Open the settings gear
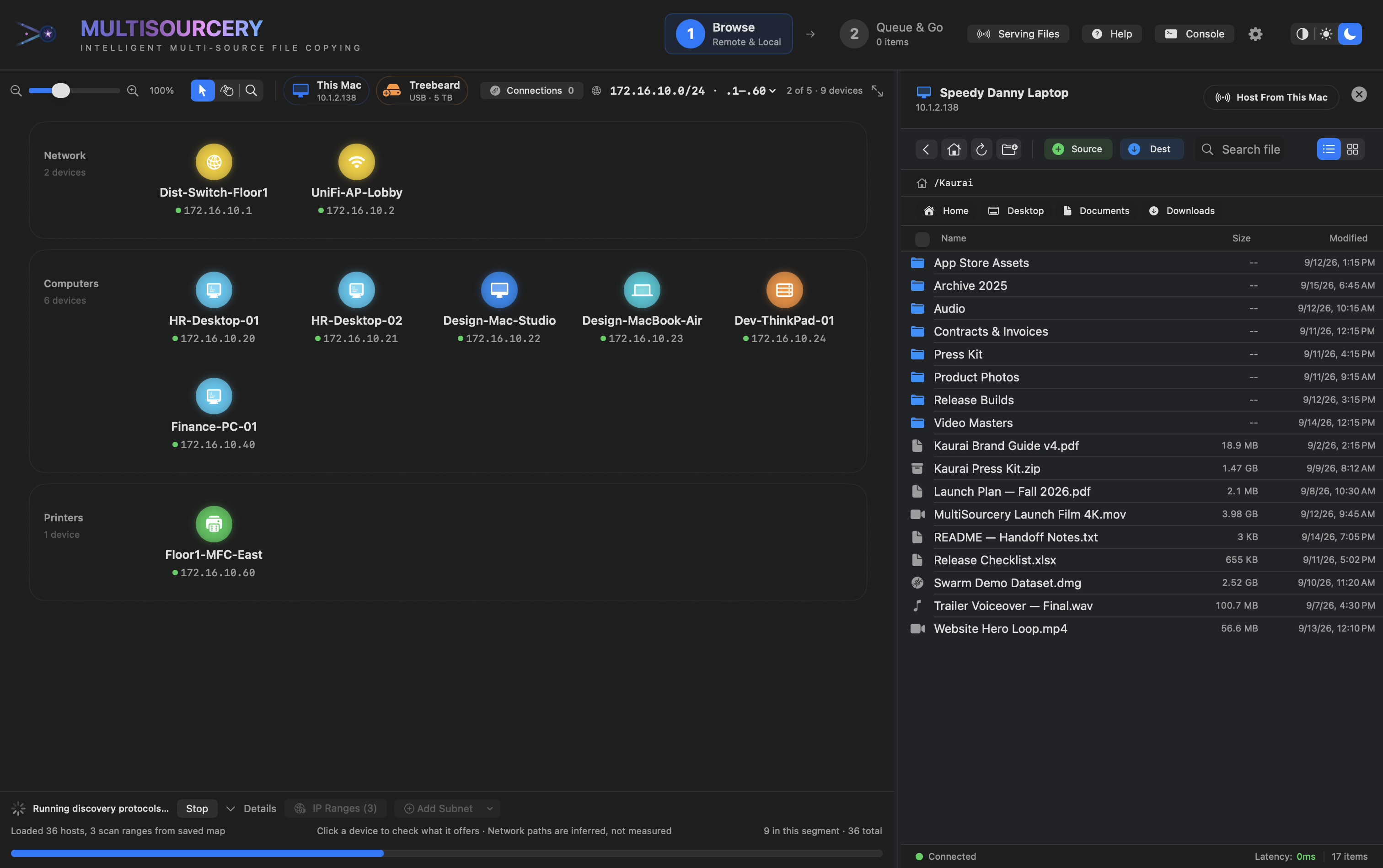Screen dimensions: 1383x868 pos(1255,34)
